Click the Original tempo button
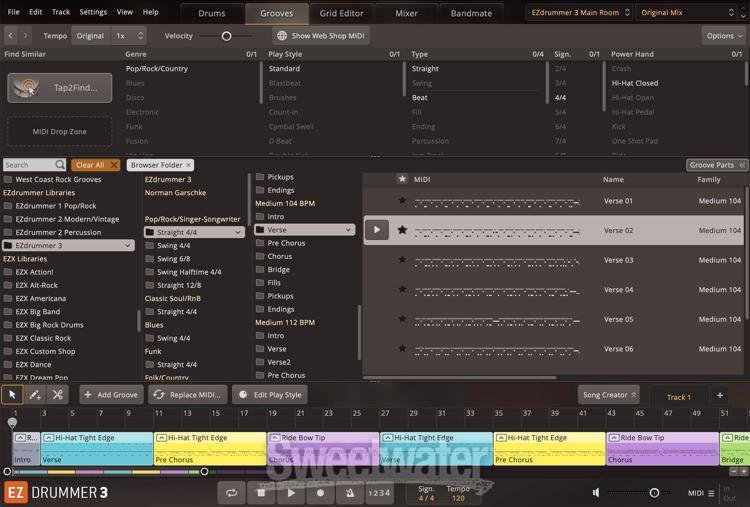The height and width of the screenshot is (507, 750). 90,35
